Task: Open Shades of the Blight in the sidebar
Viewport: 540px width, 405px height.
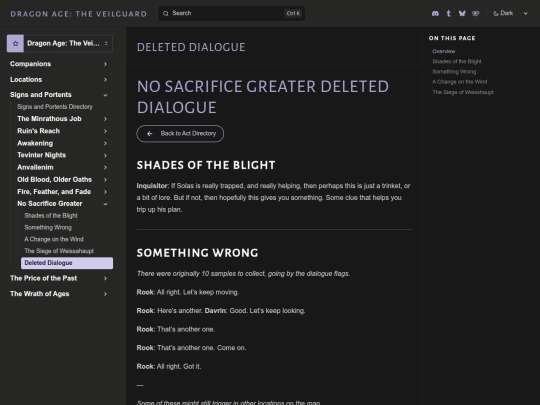Action: [51, 216]
